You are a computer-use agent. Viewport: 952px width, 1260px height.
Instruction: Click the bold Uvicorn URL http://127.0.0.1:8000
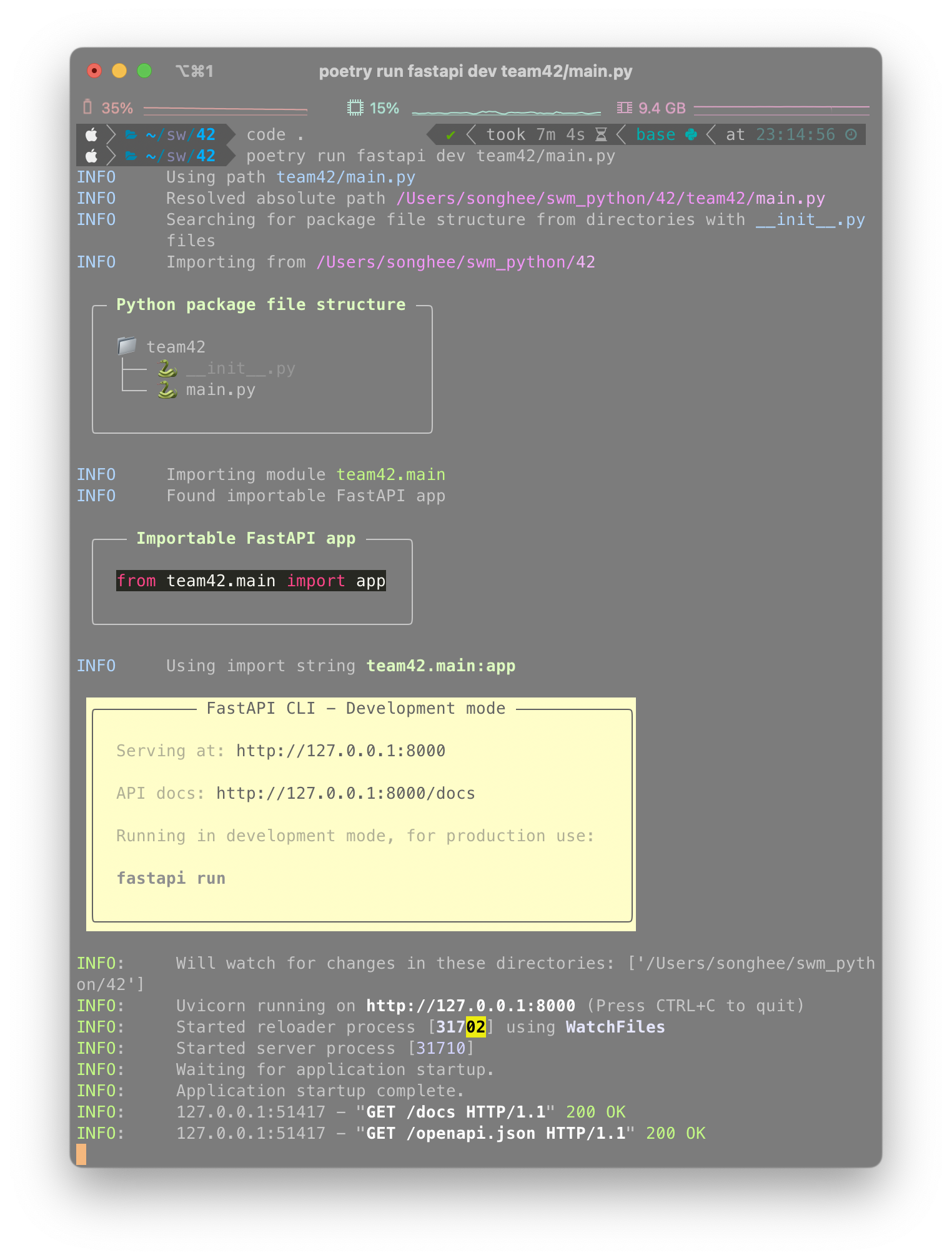coord(470,1006)
